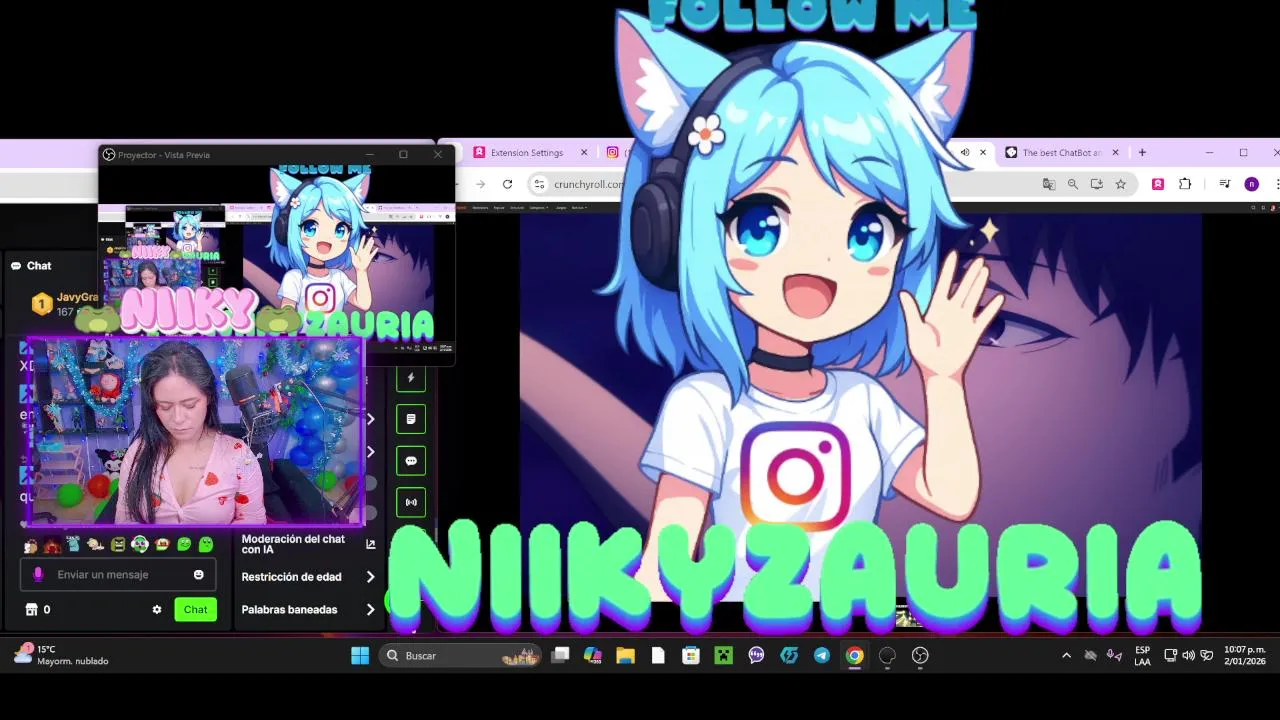Open Chrome extensions puzzle icon
This screenshot has height=720, width=1280.
click(x=1185, y=184)
